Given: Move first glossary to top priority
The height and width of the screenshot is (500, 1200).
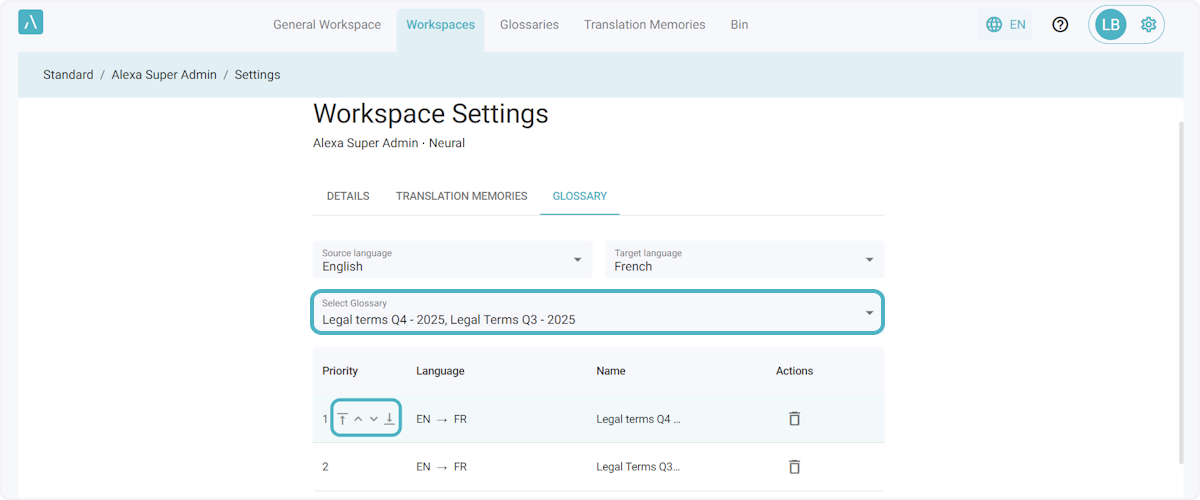Looking at the screenshot, I should (x=342, y=419).
